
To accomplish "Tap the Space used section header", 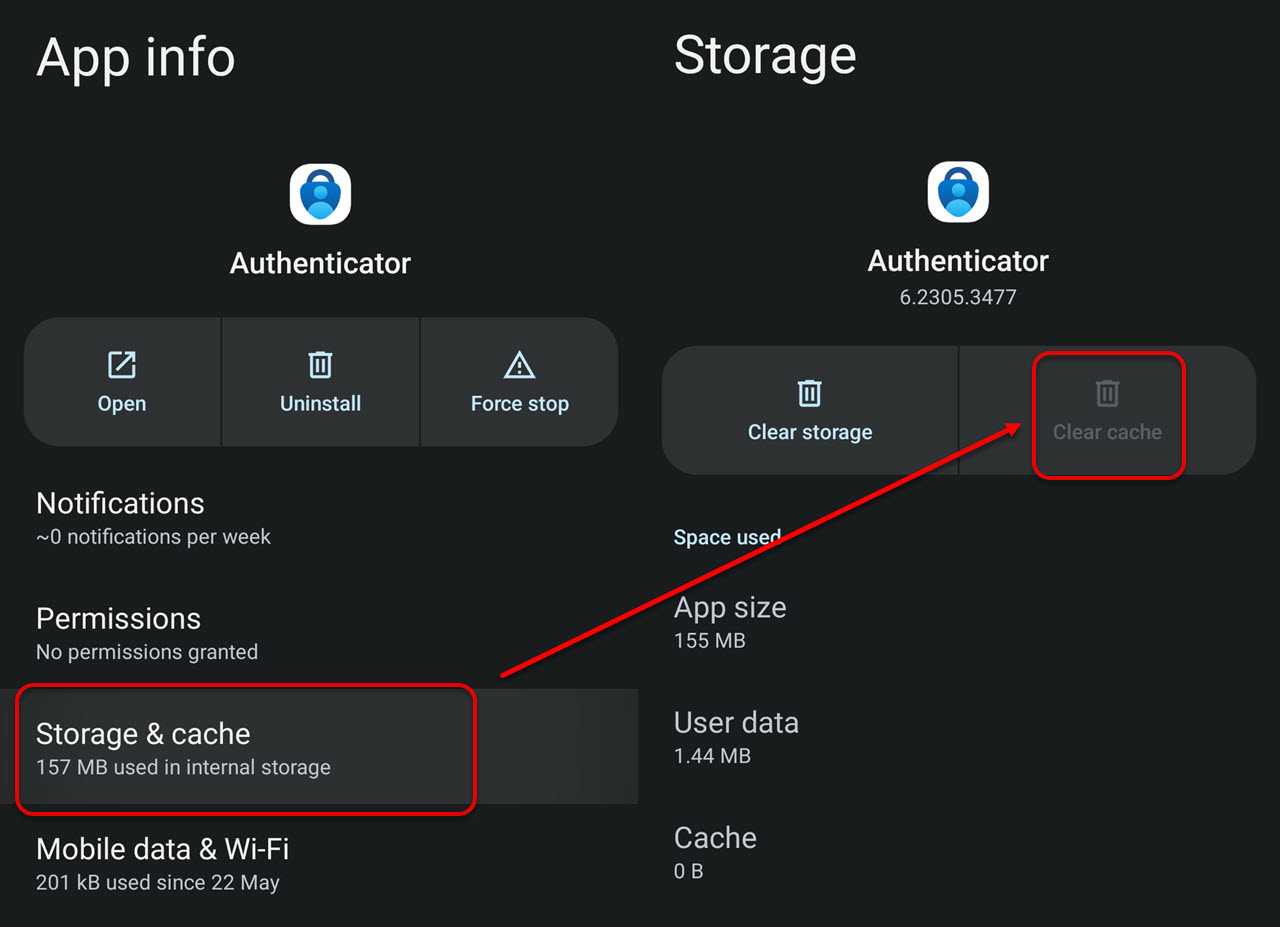I will [728, 537].
